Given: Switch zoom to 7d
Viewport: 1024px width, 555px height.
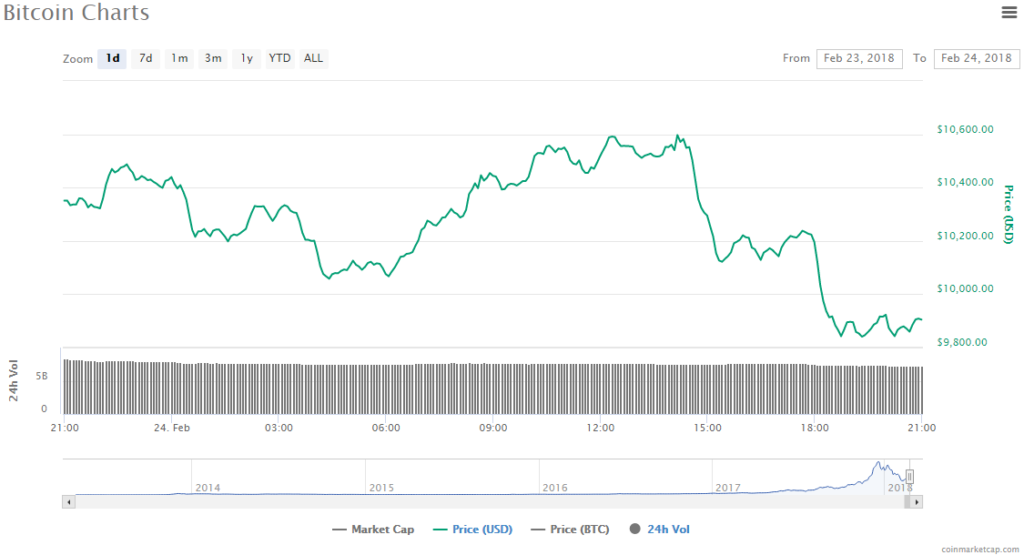Looking at the screenshot, I should click(x=146, y=58).
